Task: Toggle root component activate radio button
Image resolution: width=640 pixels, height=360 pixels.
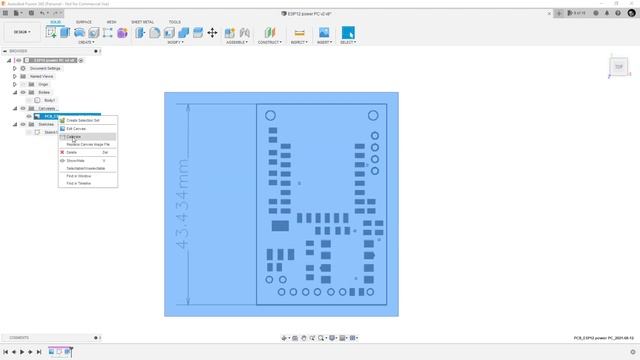Action: pos(81,60)
